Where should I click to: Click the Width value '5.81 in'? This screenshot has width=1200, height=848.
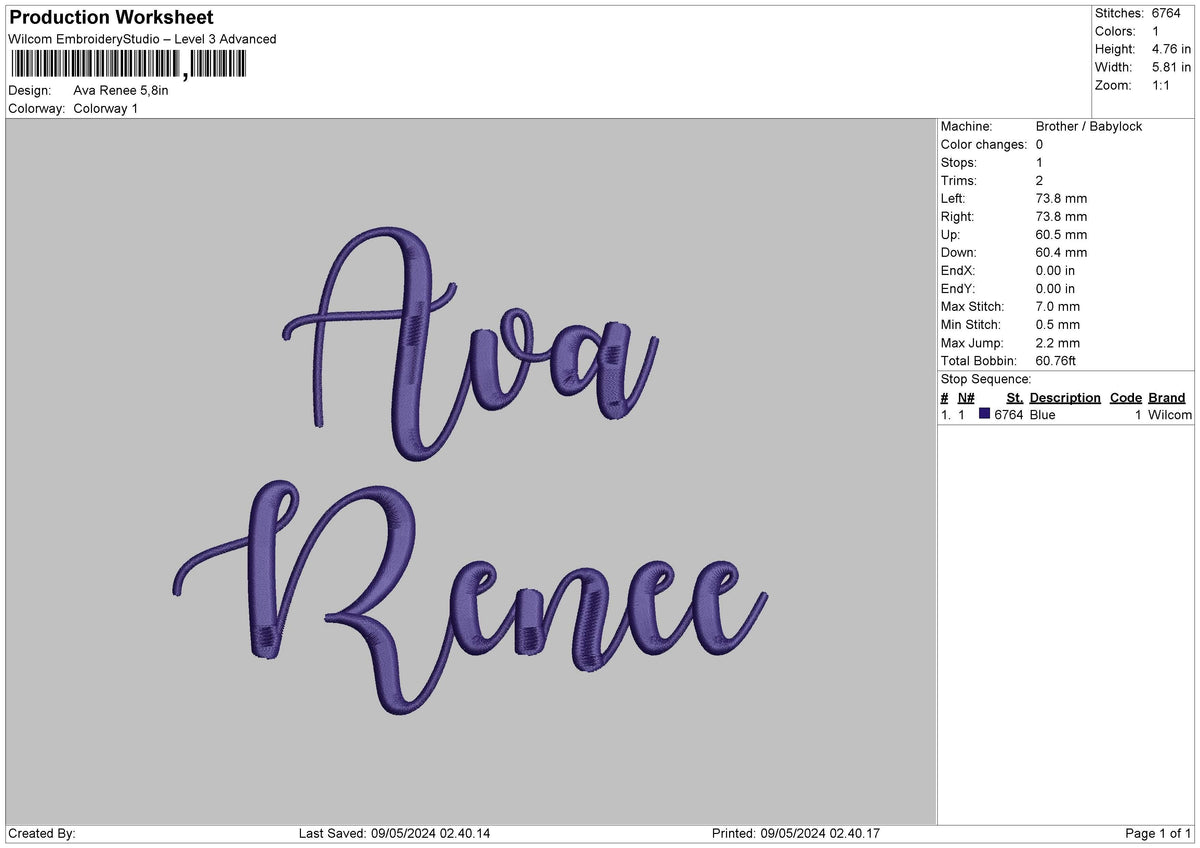pos(1171,67)
